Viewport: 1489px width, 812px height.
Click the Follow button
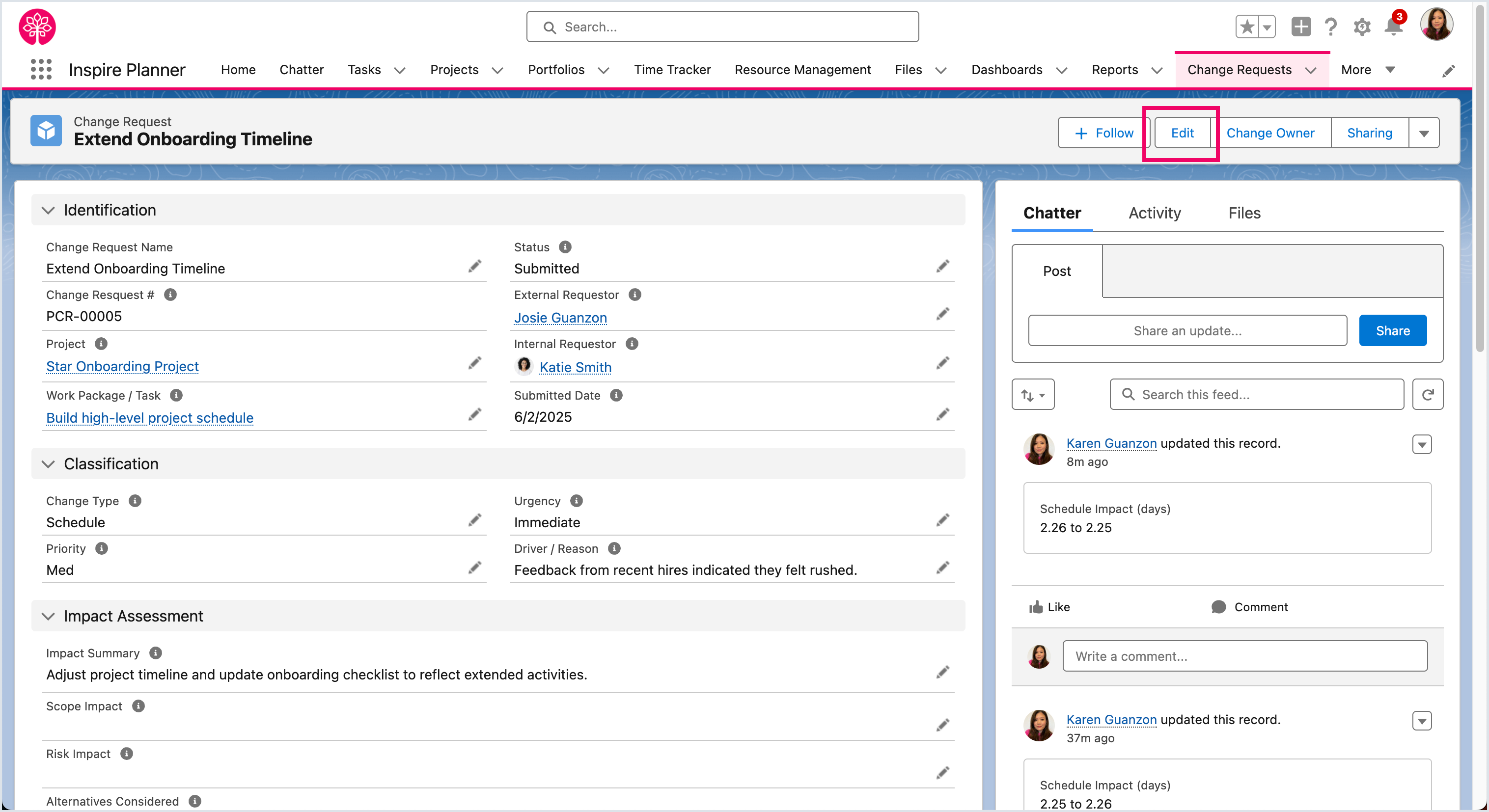(1104, 134)
